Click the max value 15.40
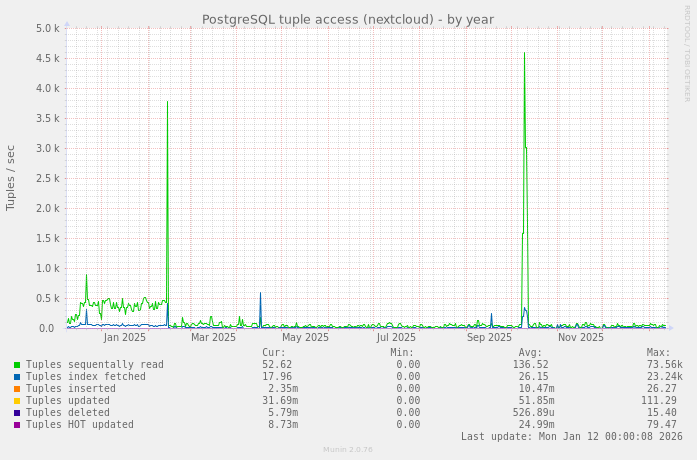This screenshot has width=697, height=460. pos(661,412)
